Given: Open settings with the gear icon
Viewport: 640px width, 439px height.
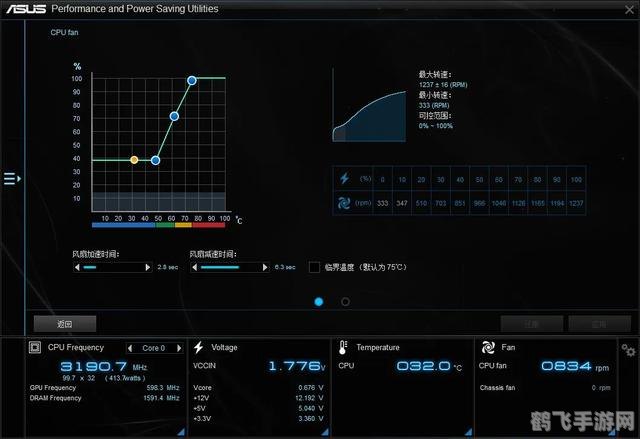Looking at the screenshot, I should click(x=627, y=349).
